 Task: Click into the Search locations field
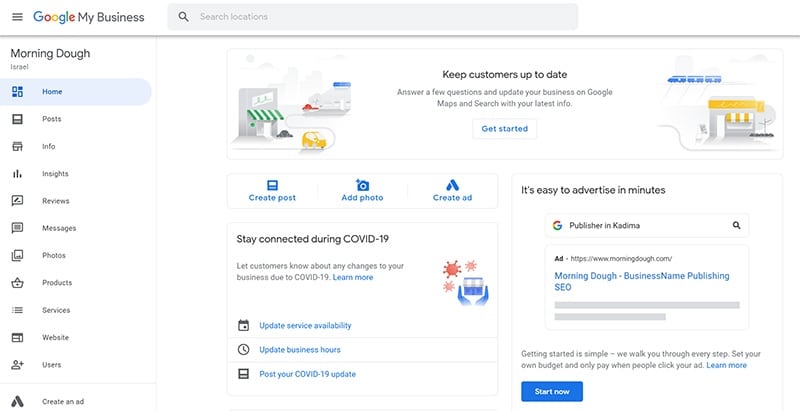(372, 17)
